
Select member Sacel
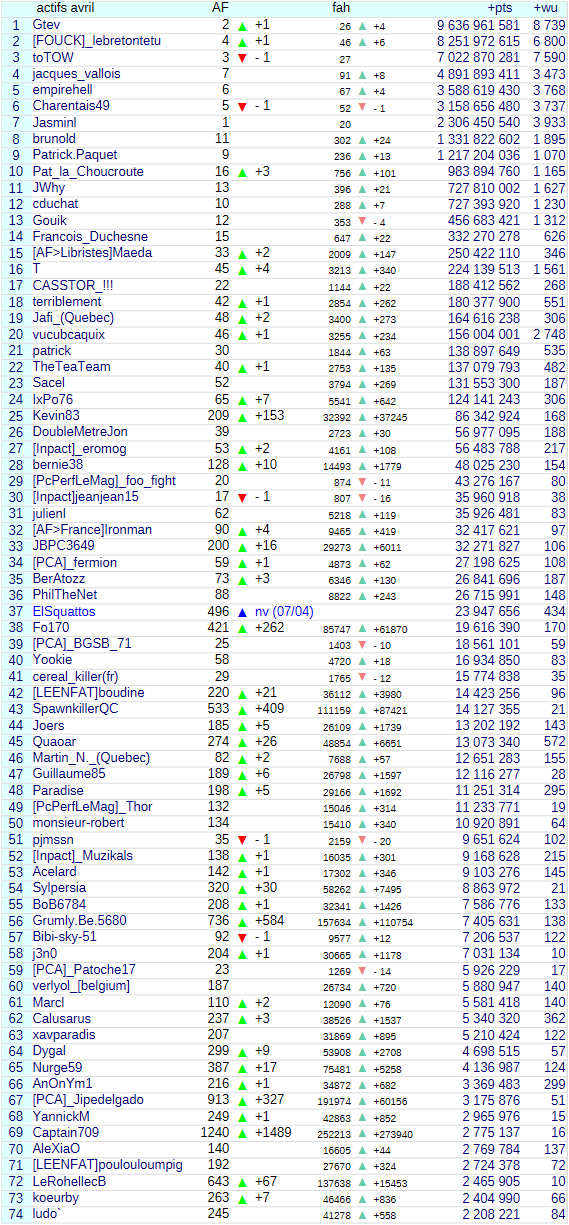(x=48, y=382)
